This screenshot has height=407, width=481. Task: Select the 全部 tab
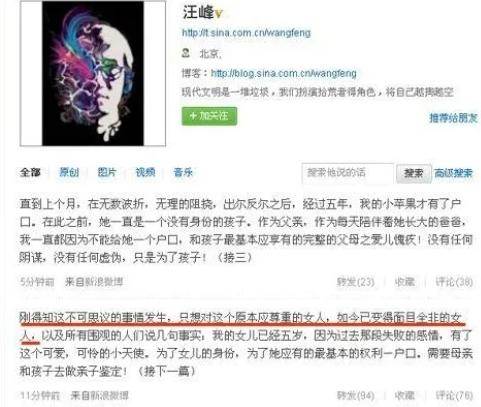(30, 172)
